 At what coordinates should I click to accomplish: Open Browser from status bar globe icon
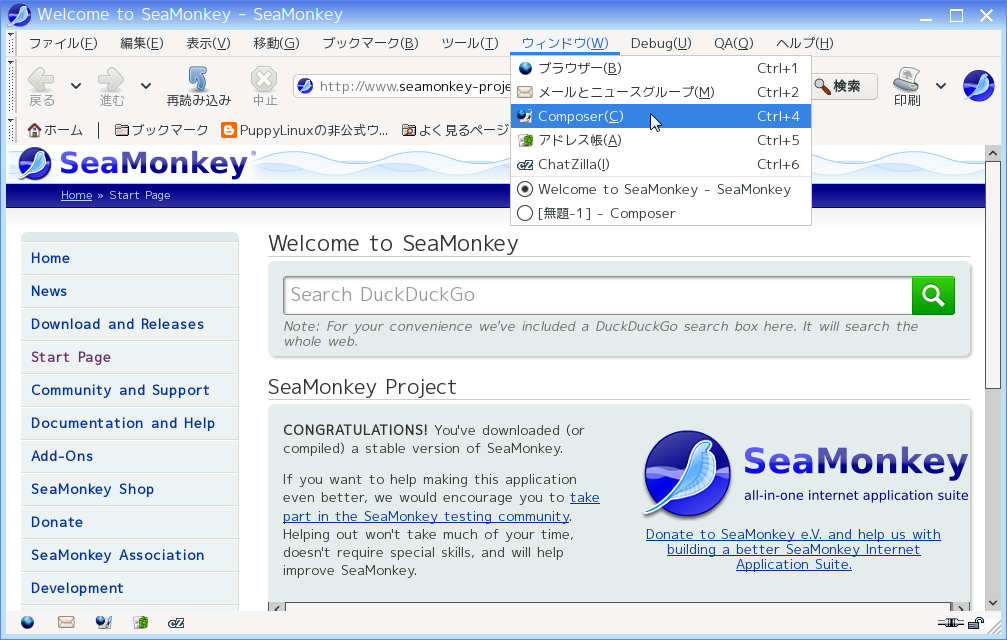[28, 622]
